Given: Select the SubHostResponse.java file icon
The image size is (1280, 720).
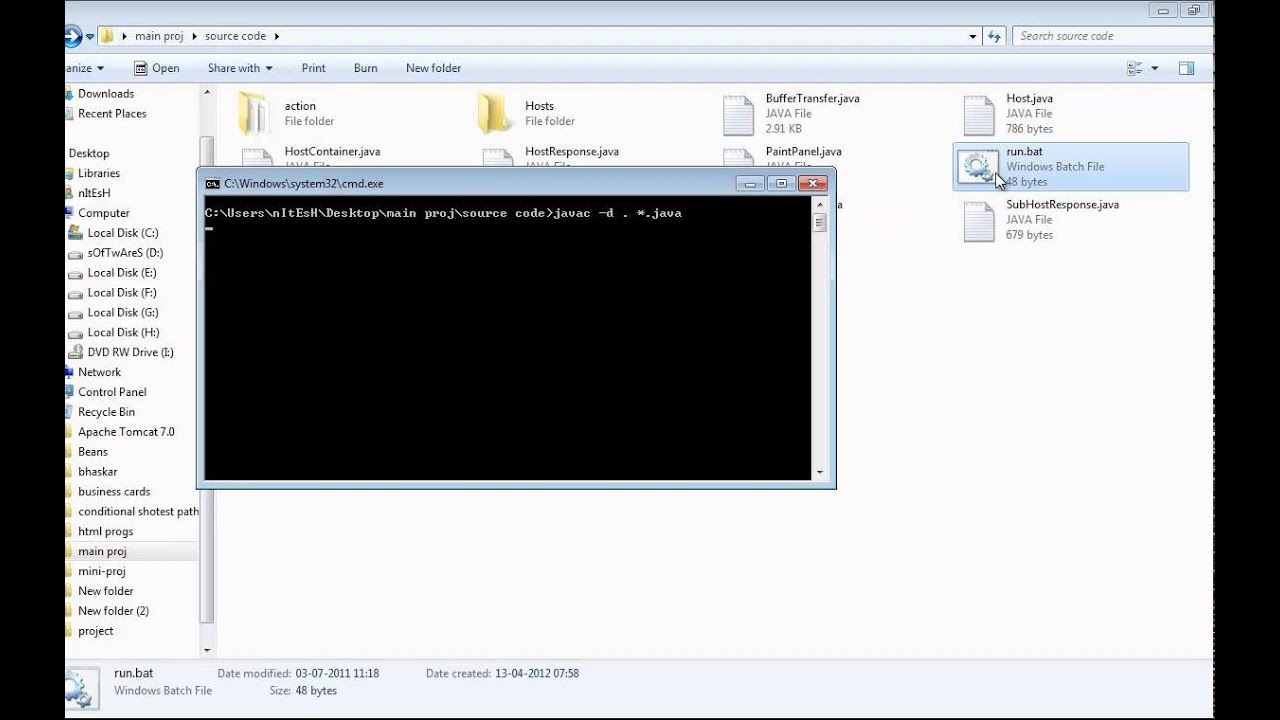Looking at the screenshot, I should pyautogui.click(x=979, y=221).
